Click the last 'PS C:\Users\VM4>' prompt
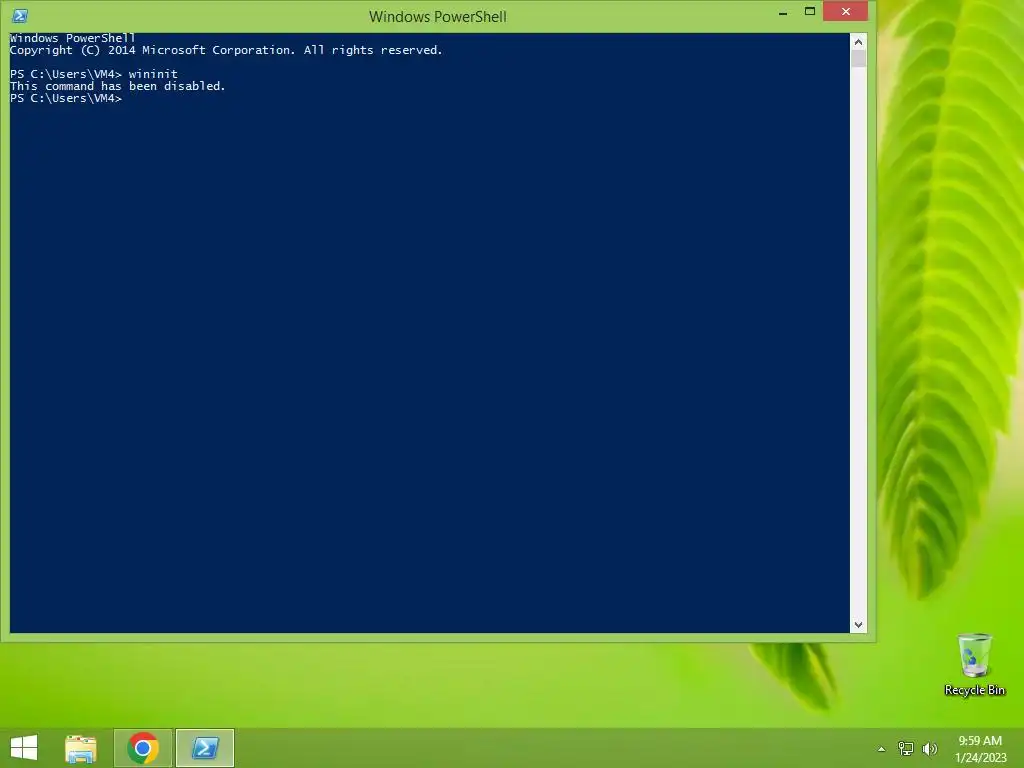The width and height of the screenshot is (1024, 768). pyautogui.click(x=66, y=98)
